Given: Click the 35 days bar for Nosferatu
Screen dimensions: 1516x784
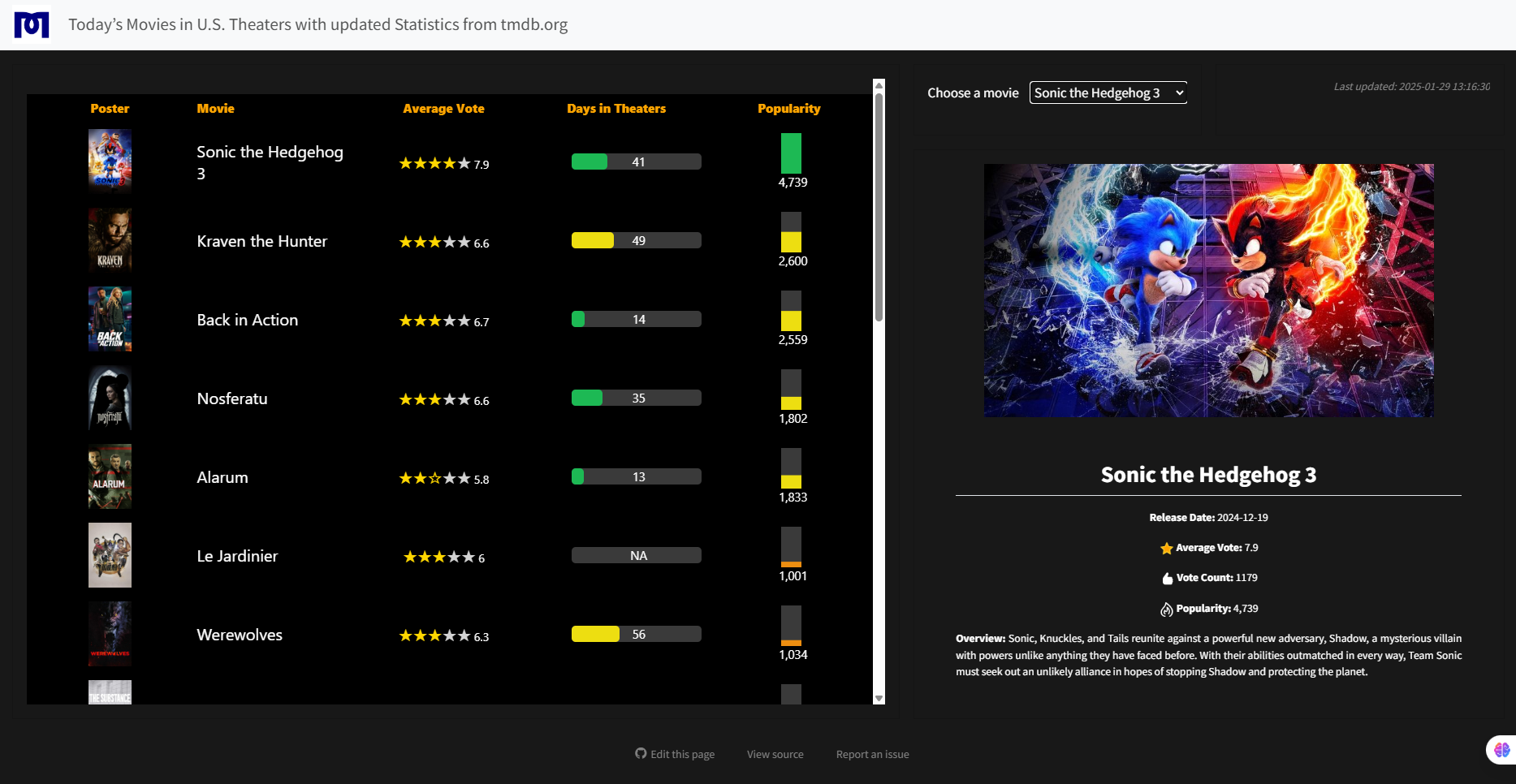Looking at the screenshot, I should click(x=637, y=398).
